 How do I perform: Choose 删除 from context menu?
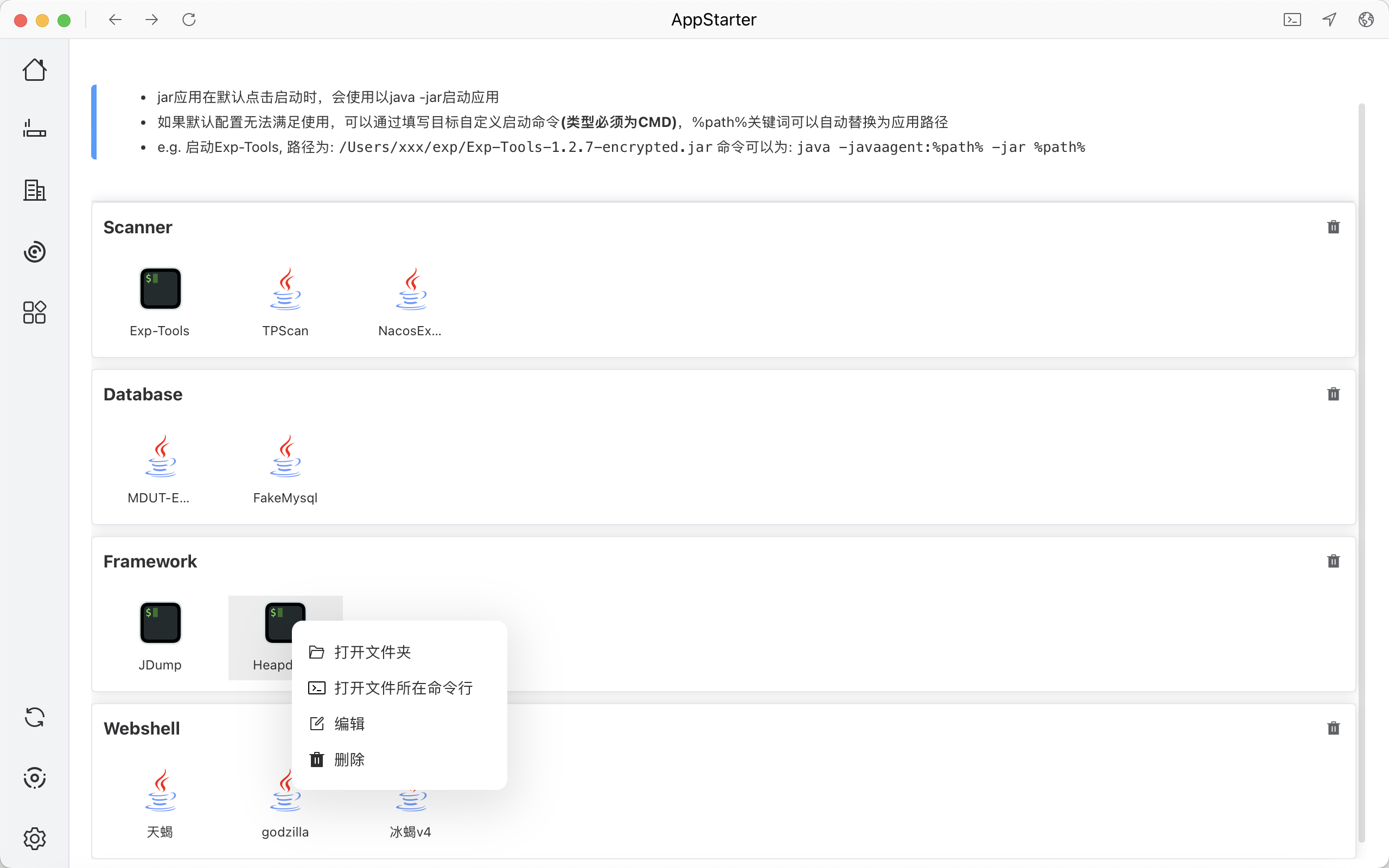point(349,759)
